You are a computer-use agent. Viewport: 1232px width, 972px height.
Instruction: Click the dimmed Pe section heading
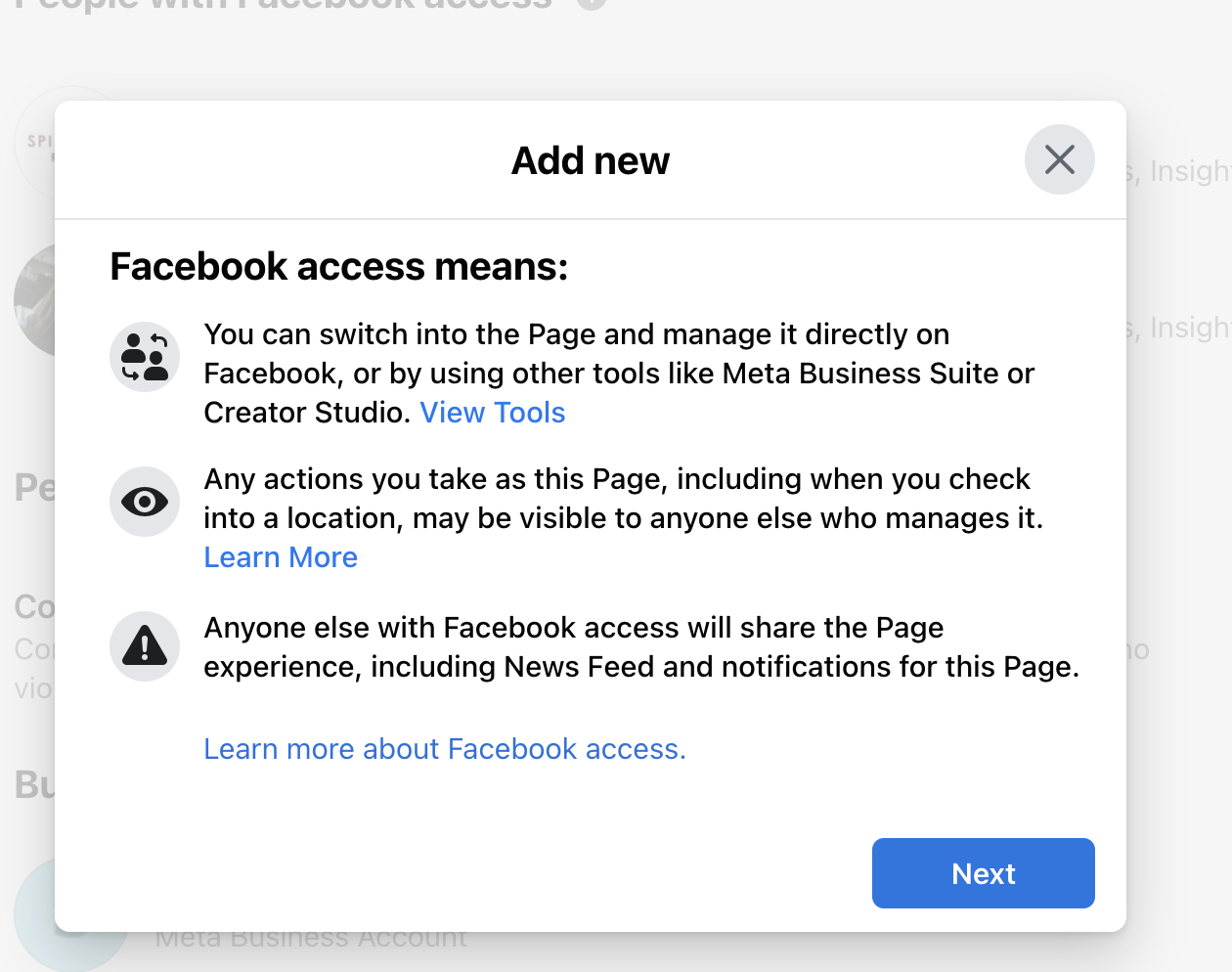point(34,487)
